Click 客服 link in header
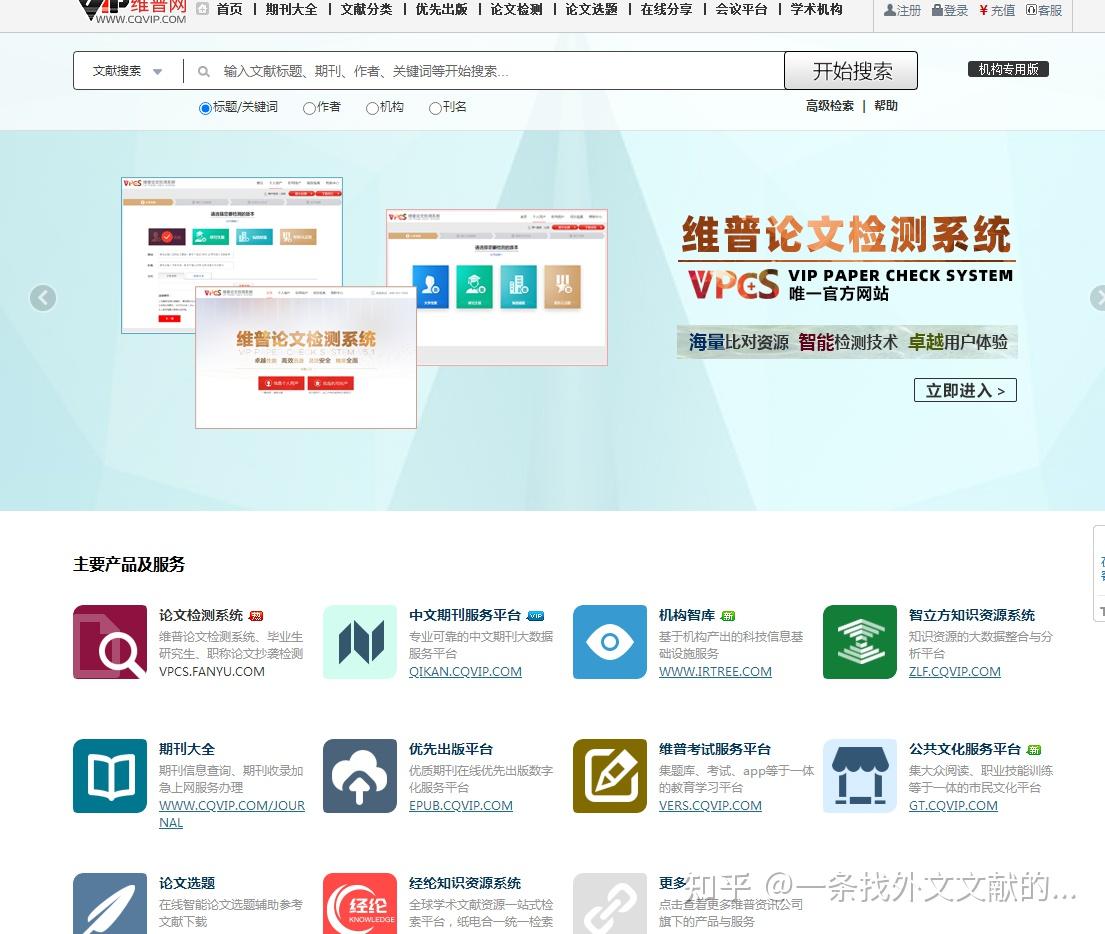The width and height of the screenshot is (1105, 934). 1044,11
